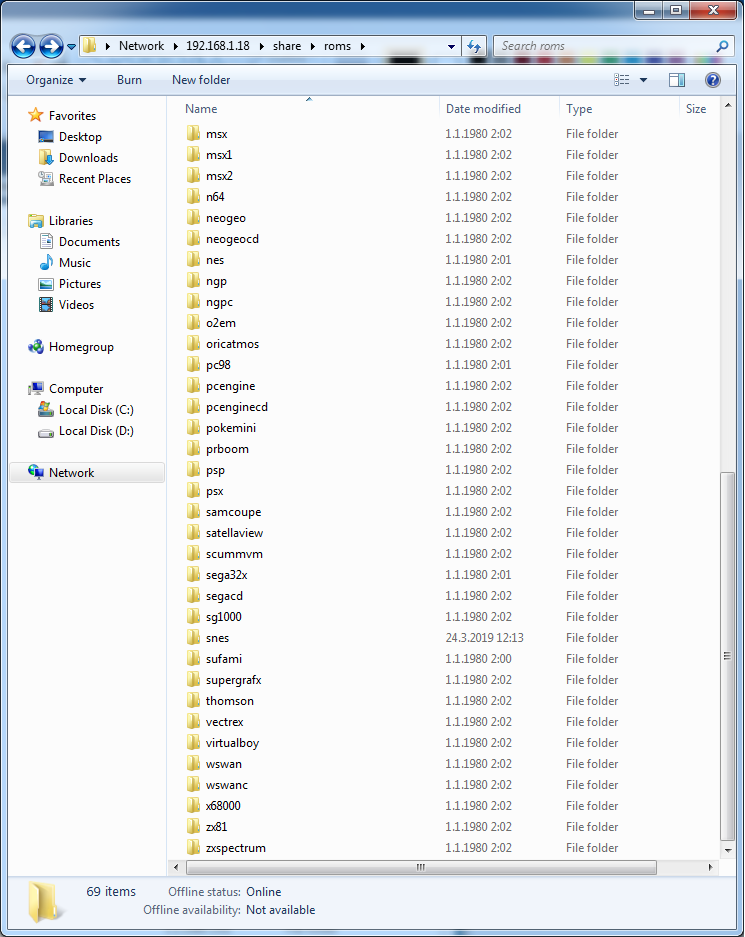This screenshot has width=745, height=937.
Task: Open Recent Places in the navigation pane
Action: point(94,179)
